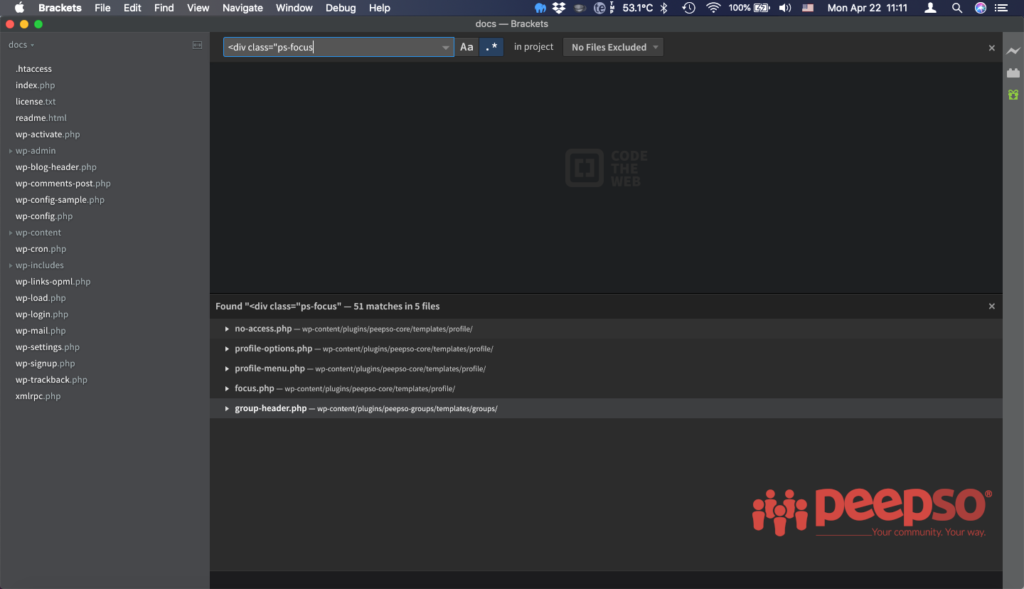Toggle regular expression search option
This screenshot has width=1024, height=589.
point(491,47)
